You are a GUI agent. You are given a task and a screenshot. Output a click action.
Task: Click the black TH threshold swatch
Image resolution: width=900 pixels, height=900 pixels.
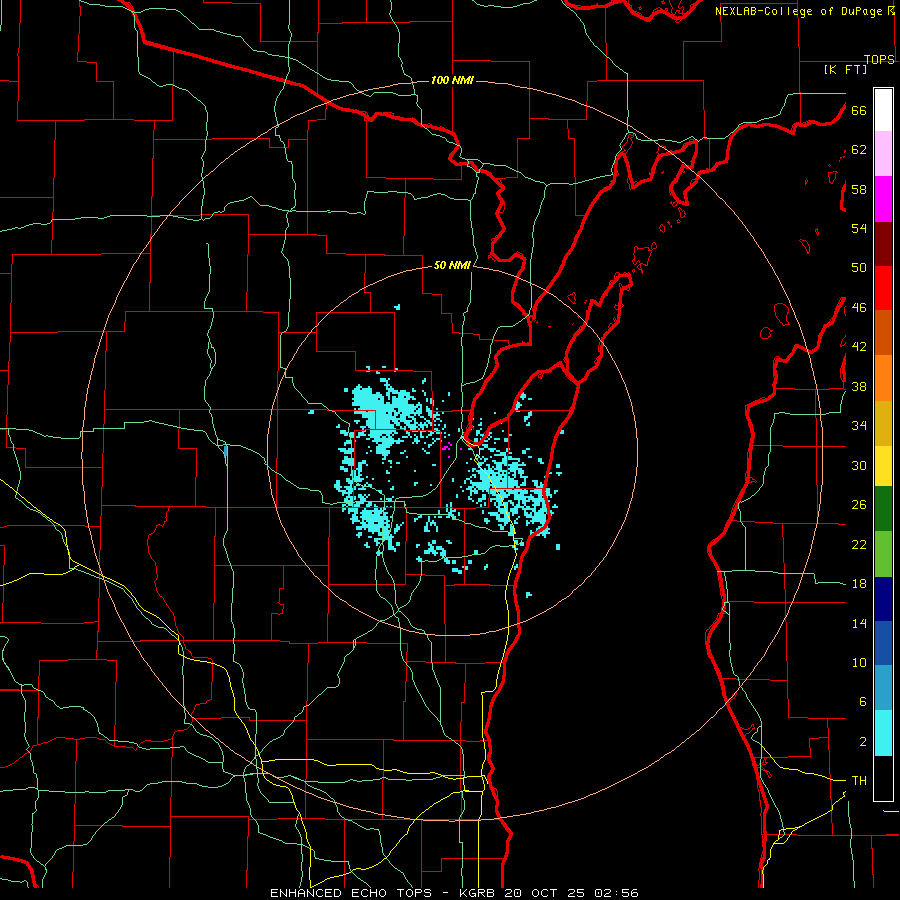883,778
